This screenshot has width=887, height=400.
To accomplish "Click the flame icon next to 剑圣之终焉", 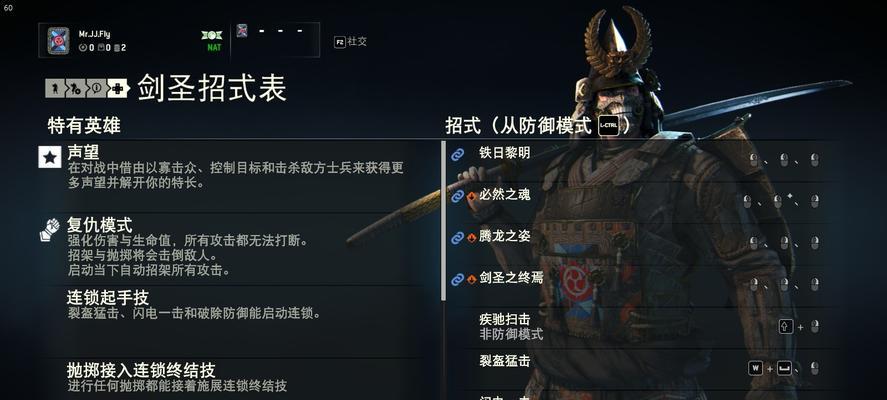I will point(471,279).
